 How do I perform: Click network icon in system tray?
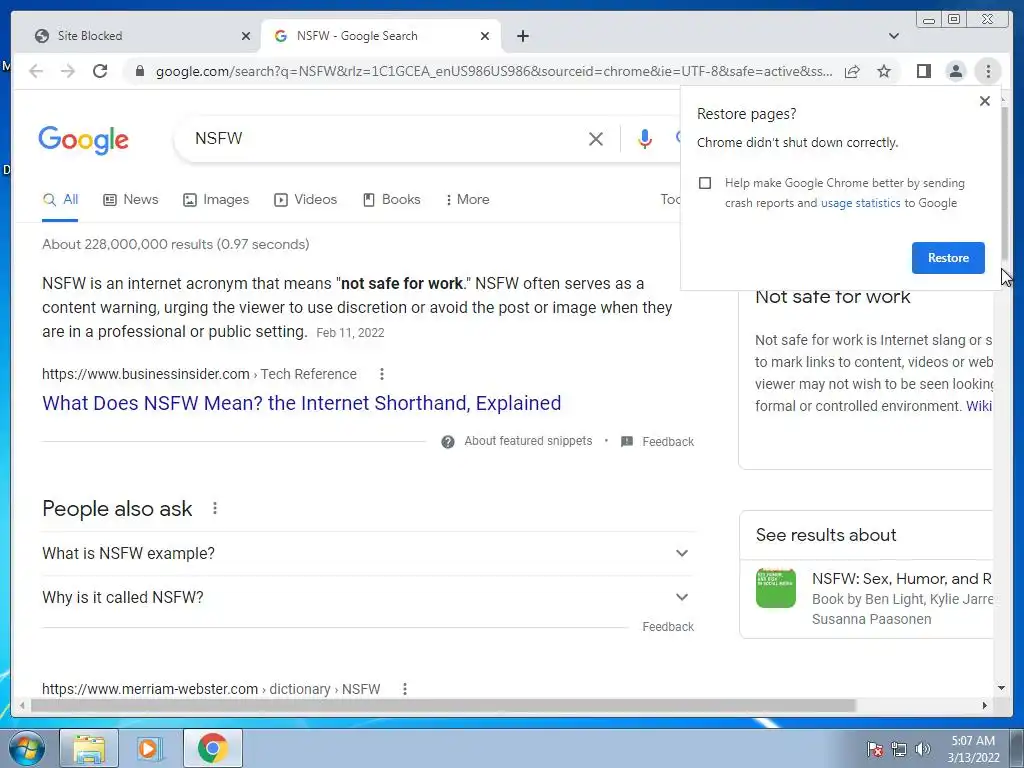(899, 749)
